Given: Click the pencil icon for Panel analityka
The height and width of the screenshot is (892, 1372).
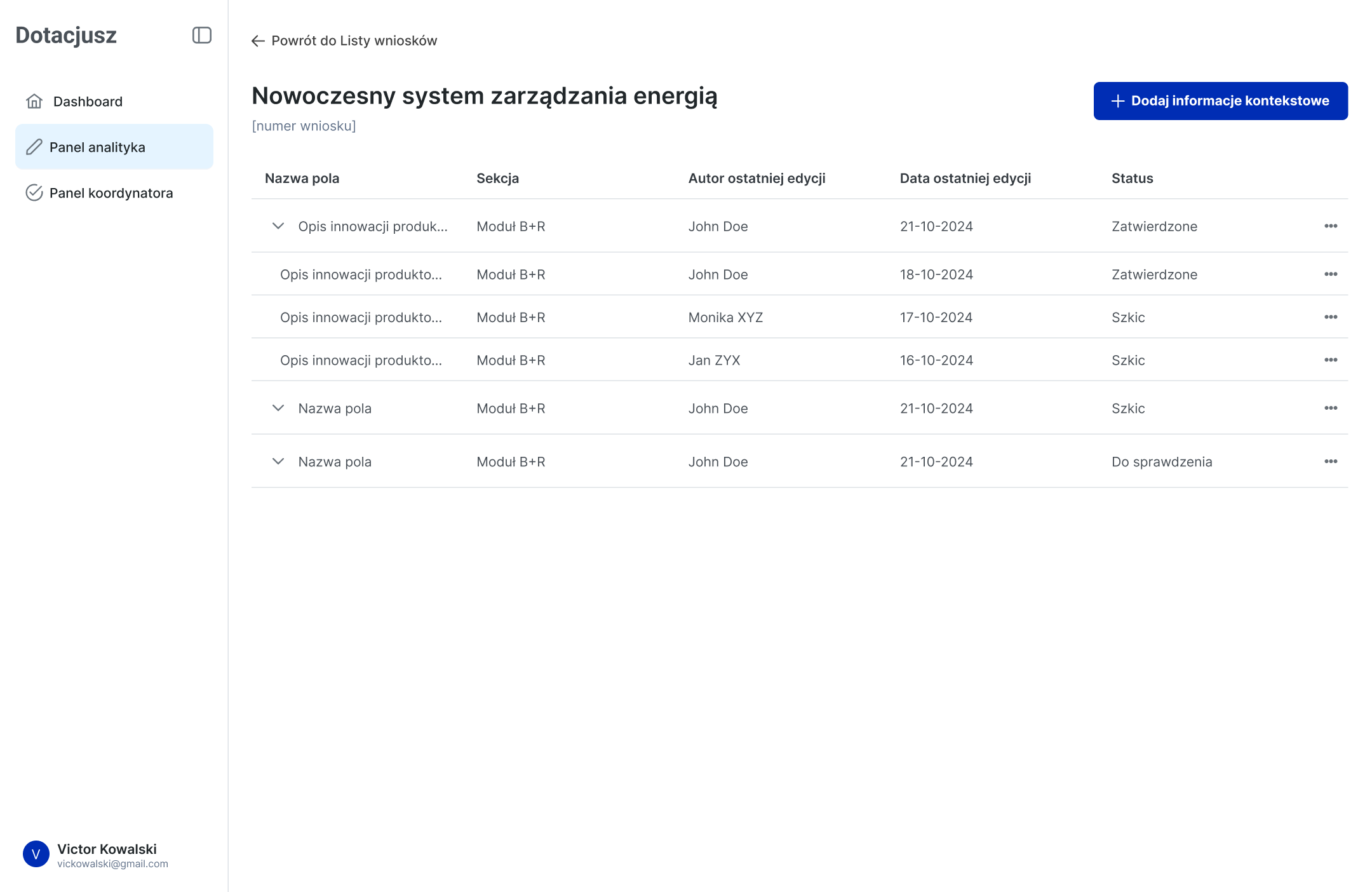Looking at the screenshot, I should [34, 147].
